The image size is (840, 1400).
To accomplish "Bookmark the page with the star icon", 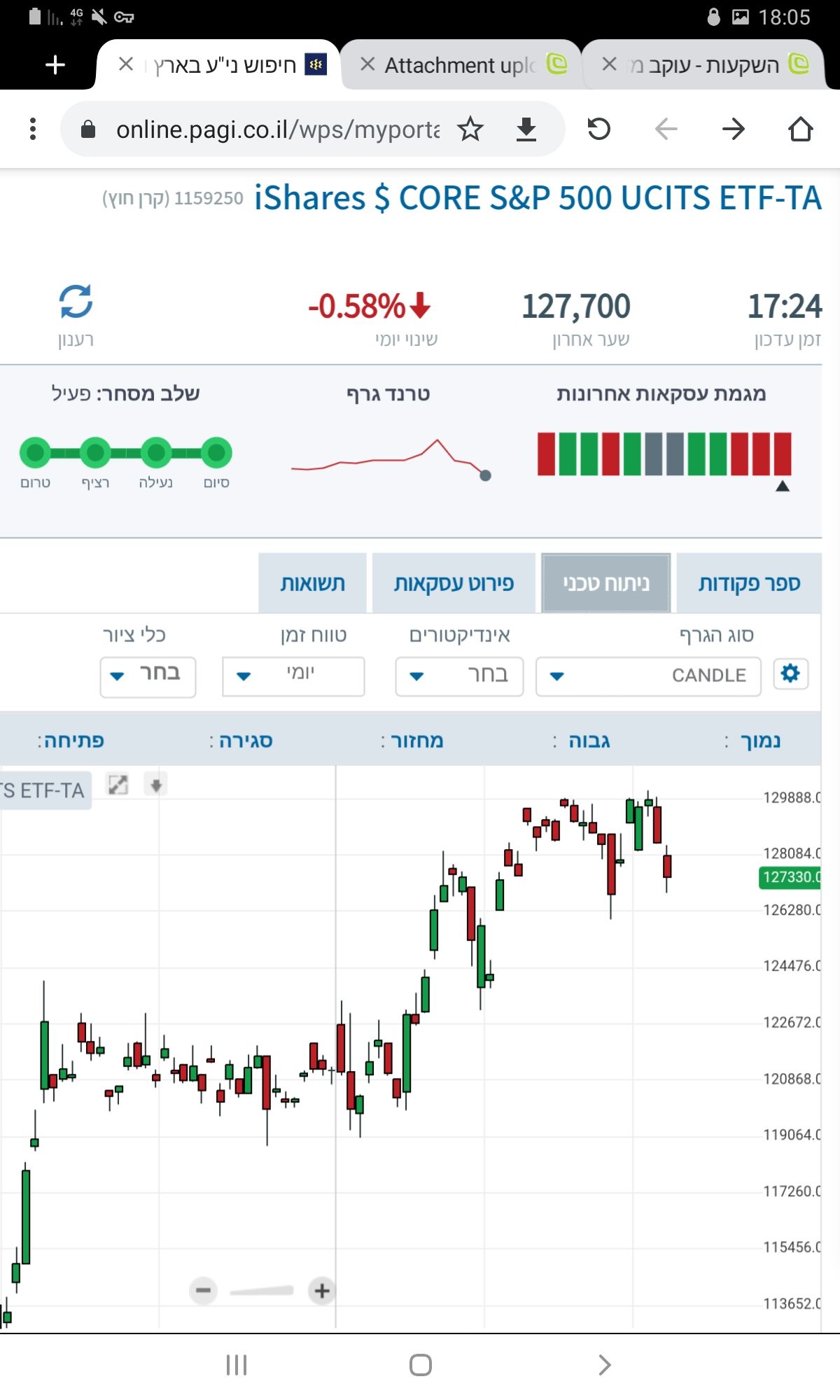I will tap(470, 129).
